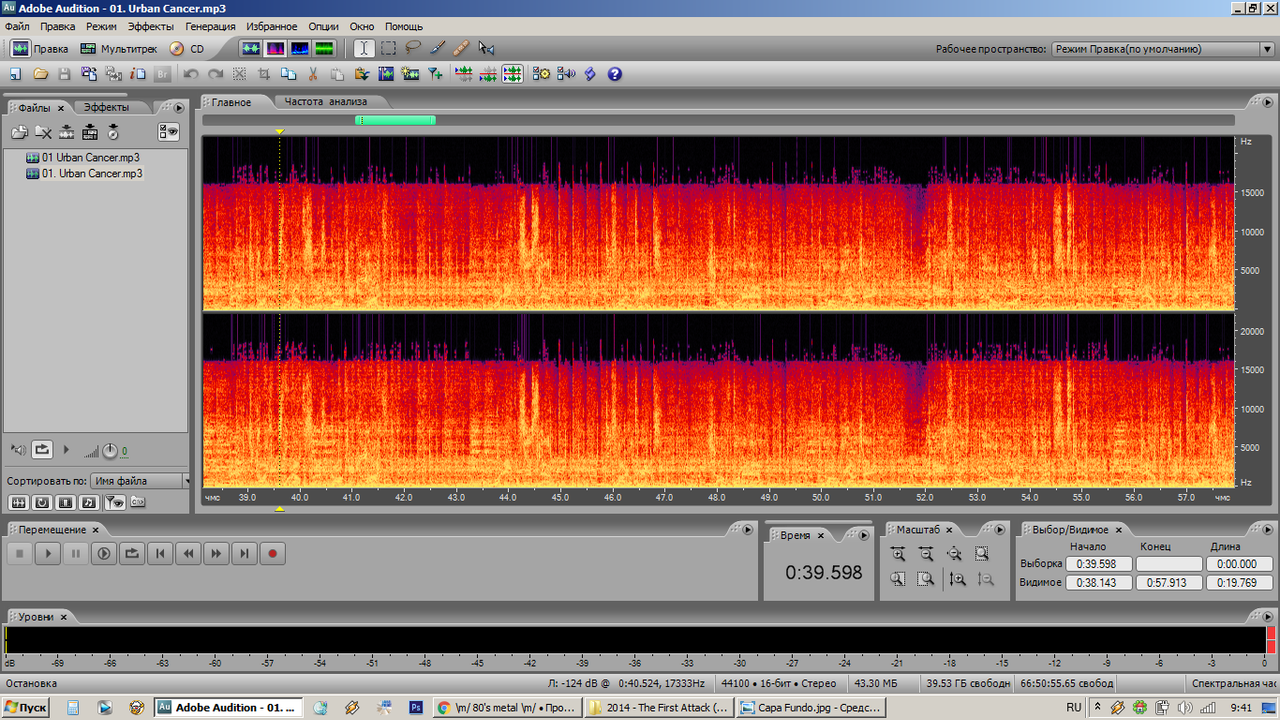Click the Видимое Конец field 0:57.913

tap(1169, 582)
